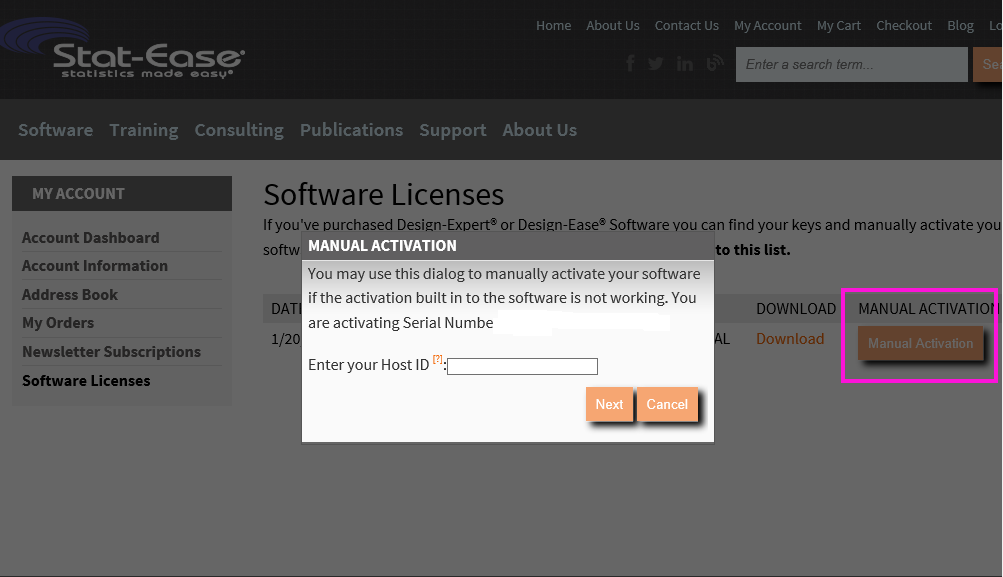Go to Home in top navigation
The width and height of the screenshot is (1003, 577).
coord(553,26)
